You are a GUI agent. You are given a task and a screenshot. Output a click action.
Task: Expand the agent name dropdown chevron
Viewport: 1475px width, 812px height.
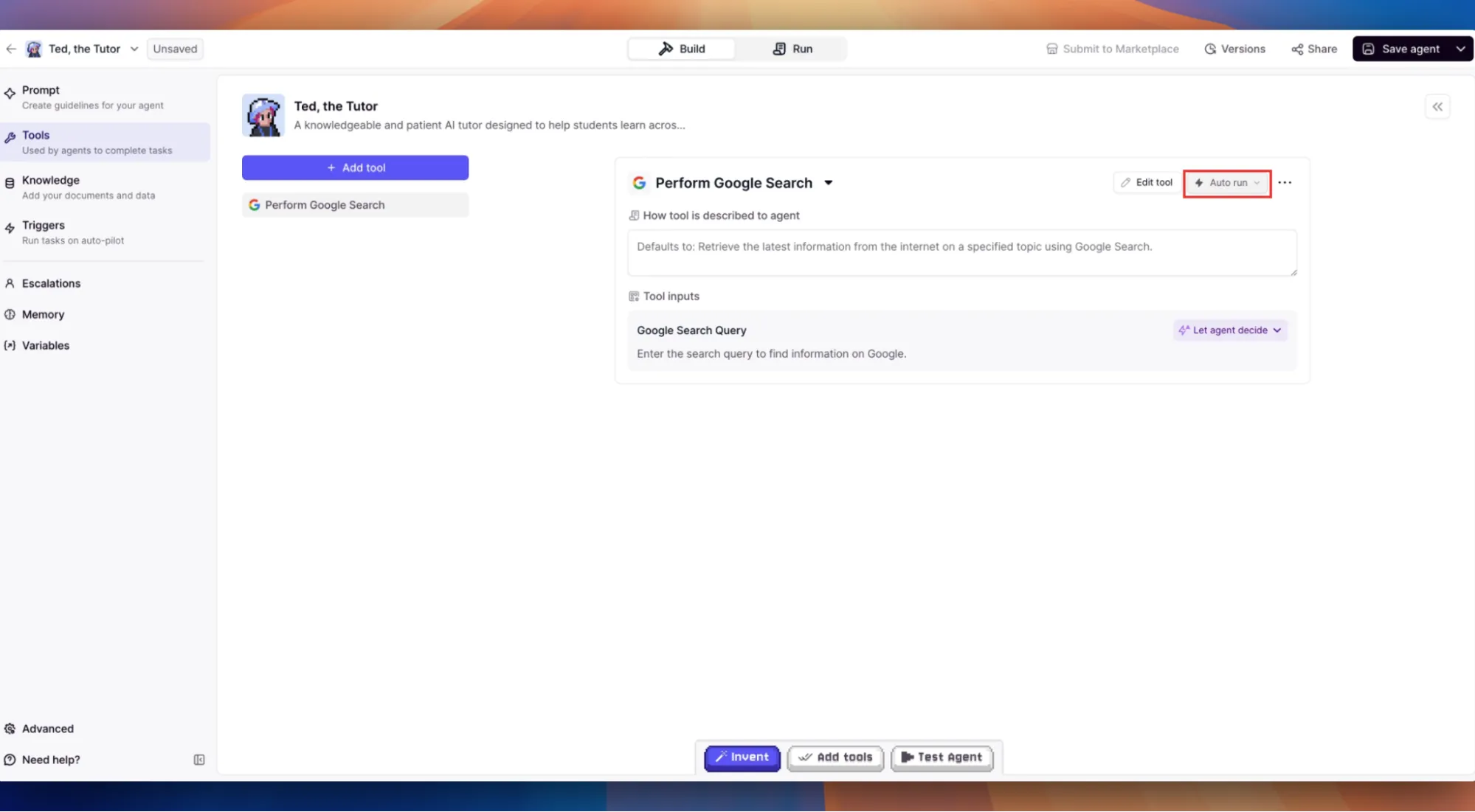tap(134, 49)
